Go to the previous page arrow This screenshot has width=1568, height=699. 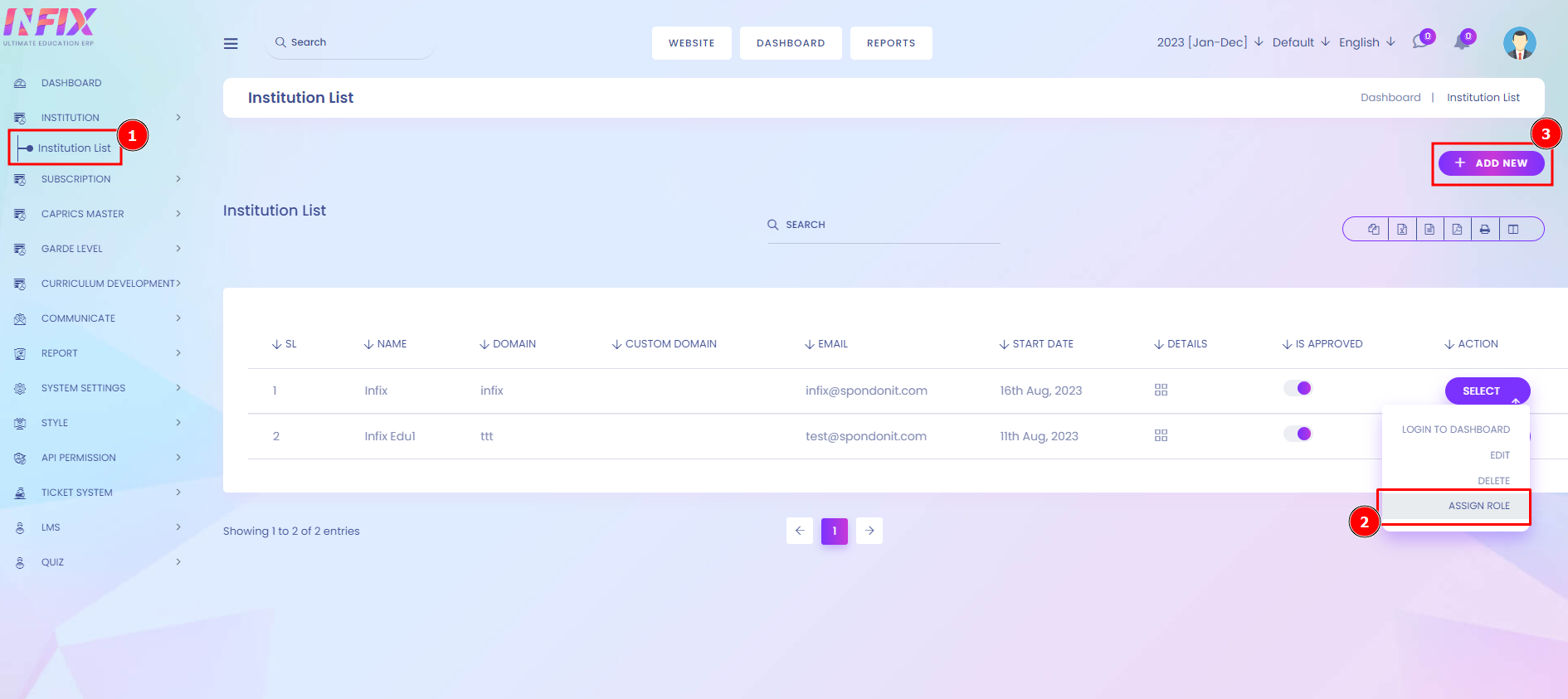coord(800,531)
